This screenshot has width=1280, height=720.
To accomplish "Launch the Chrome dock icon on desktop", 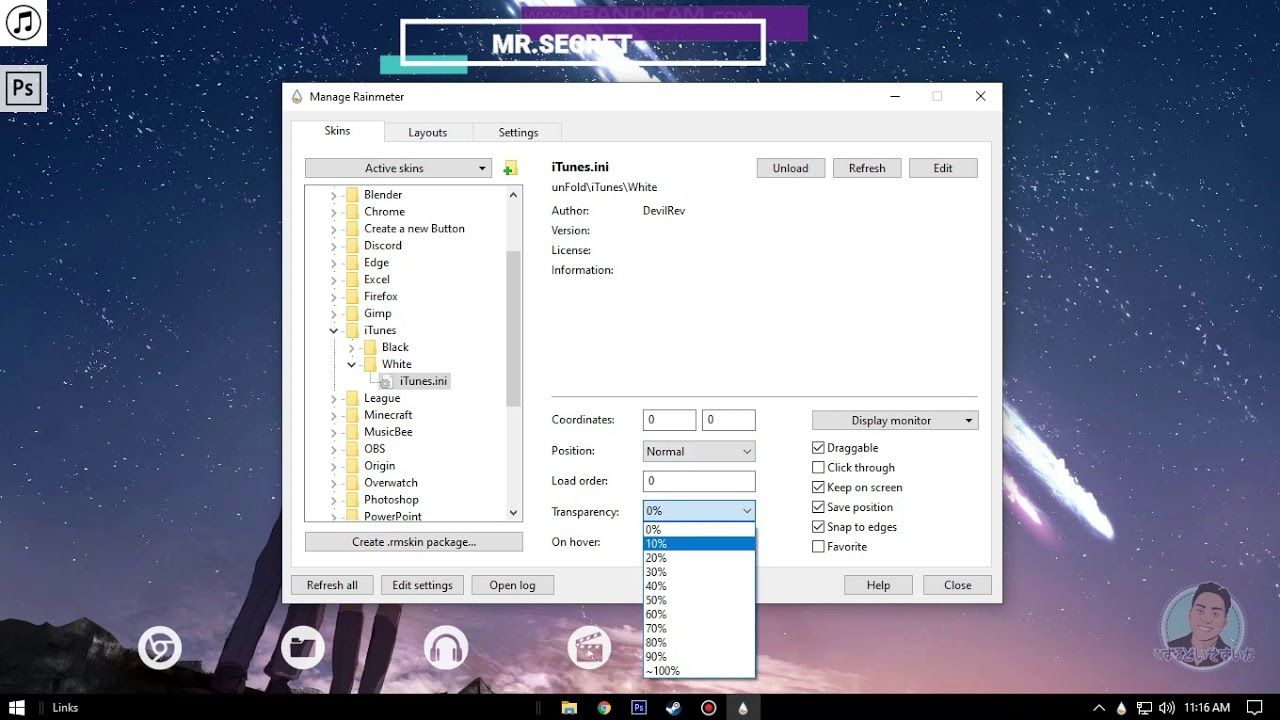I will click(x=159, y=648).
